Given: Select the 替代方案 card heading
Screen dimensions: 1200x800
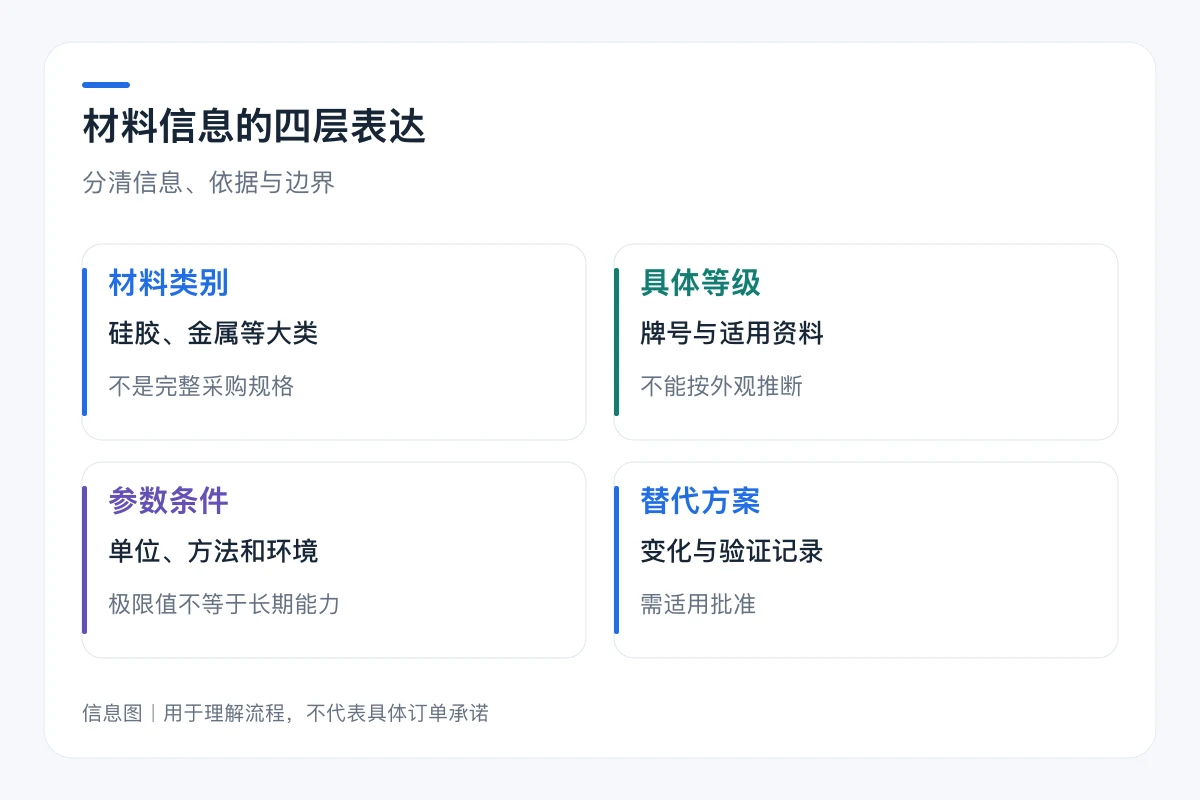Looking at the screenshot, I should 700,501.
